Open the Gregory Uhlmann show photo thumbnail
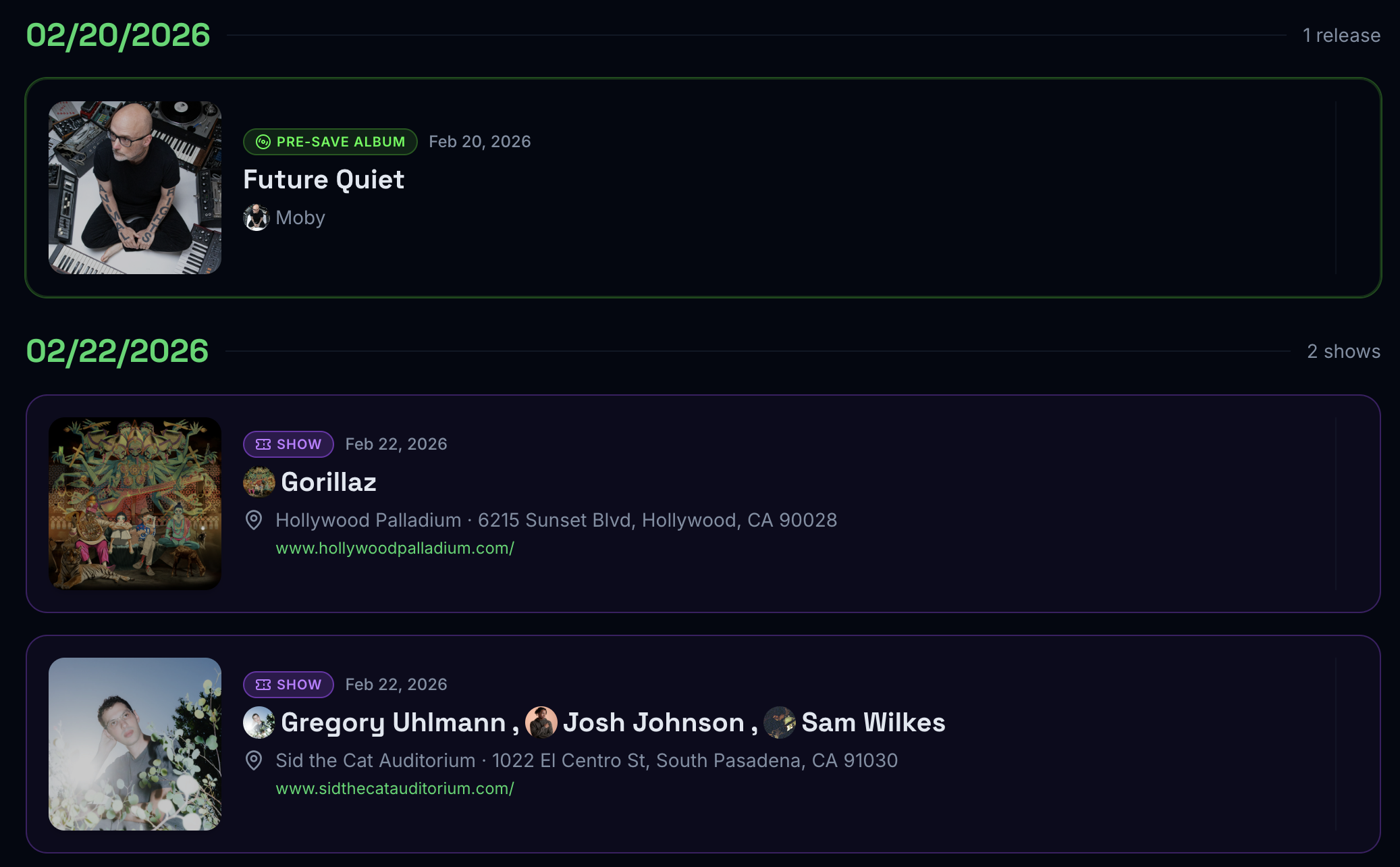 [135, 744]
